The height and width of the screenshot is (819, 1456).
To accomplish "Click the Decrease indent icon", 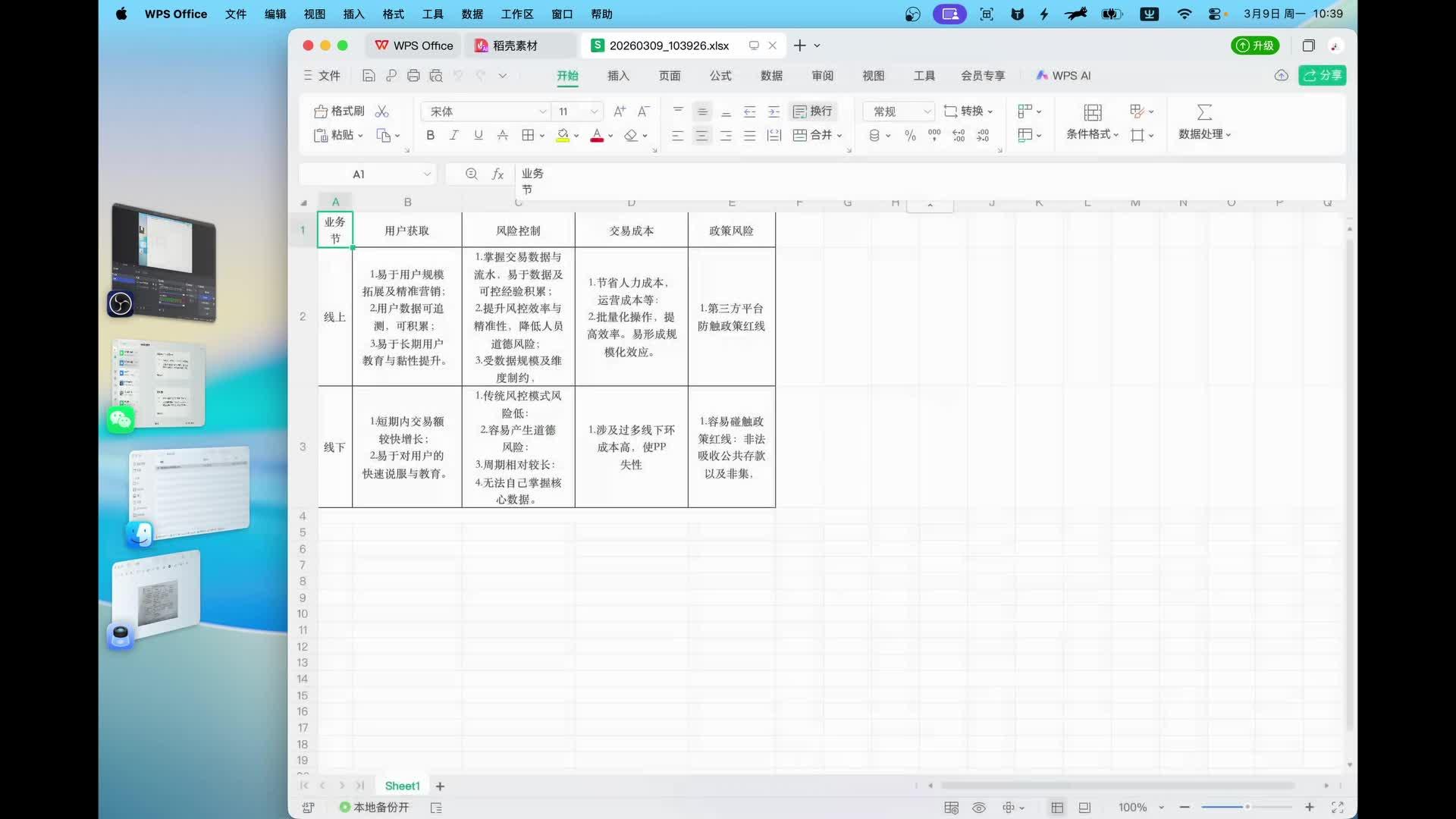I will [x=750, y=111].
